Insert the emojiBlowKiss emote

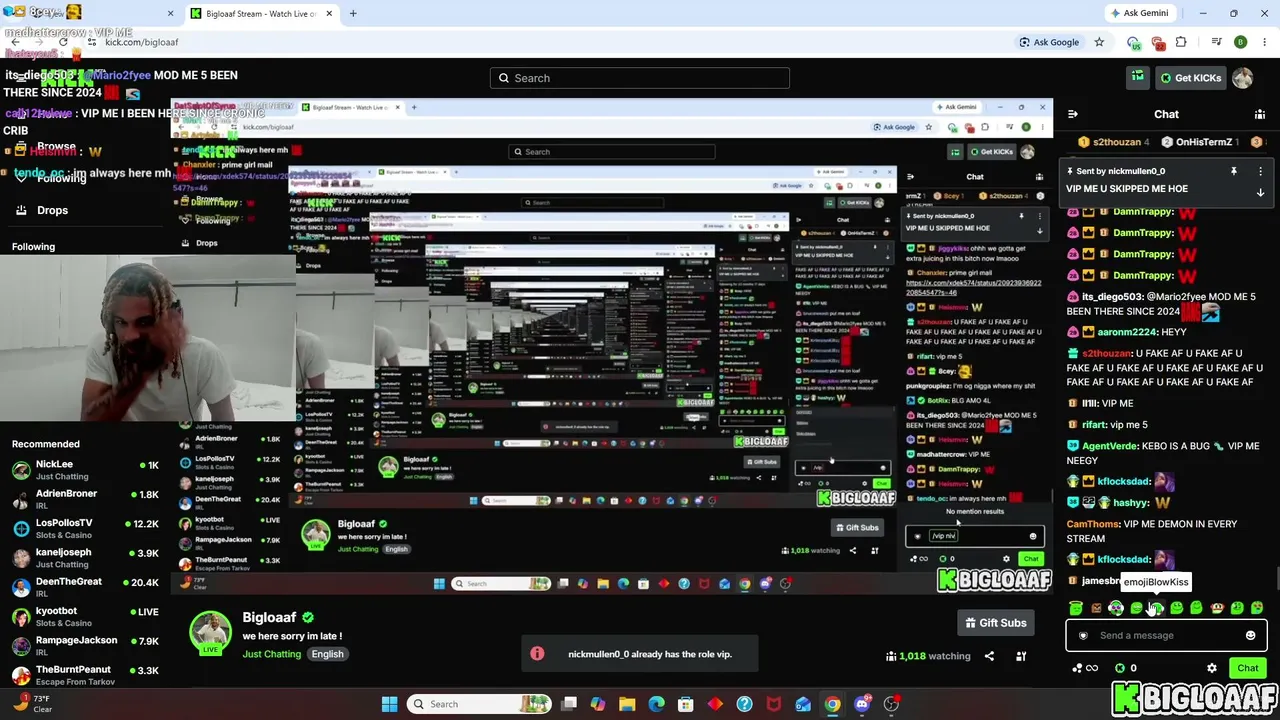[1156, 608]
